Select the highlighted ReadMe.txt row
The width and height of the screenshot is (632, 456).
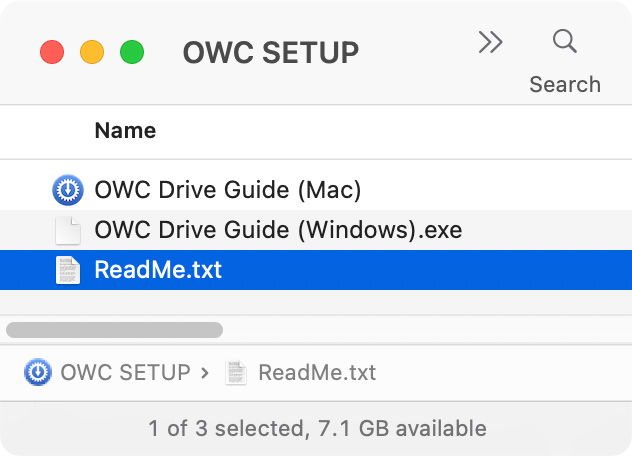click(316, 270)
